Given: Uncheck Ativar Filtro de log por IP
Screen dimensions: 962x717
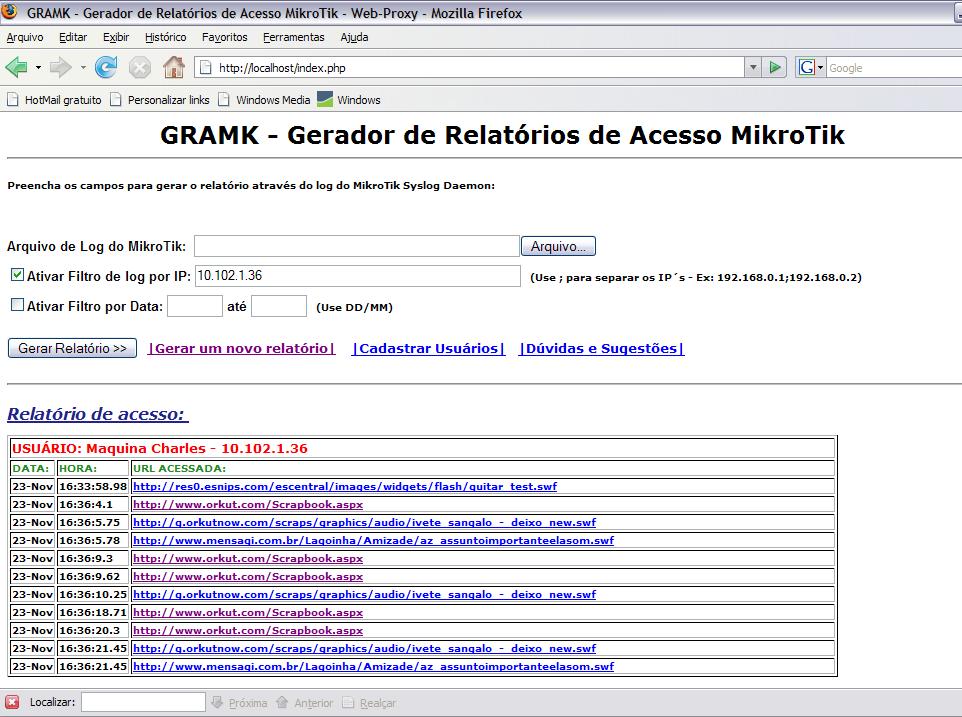Looking at the screenshot, I should point(17,275).
